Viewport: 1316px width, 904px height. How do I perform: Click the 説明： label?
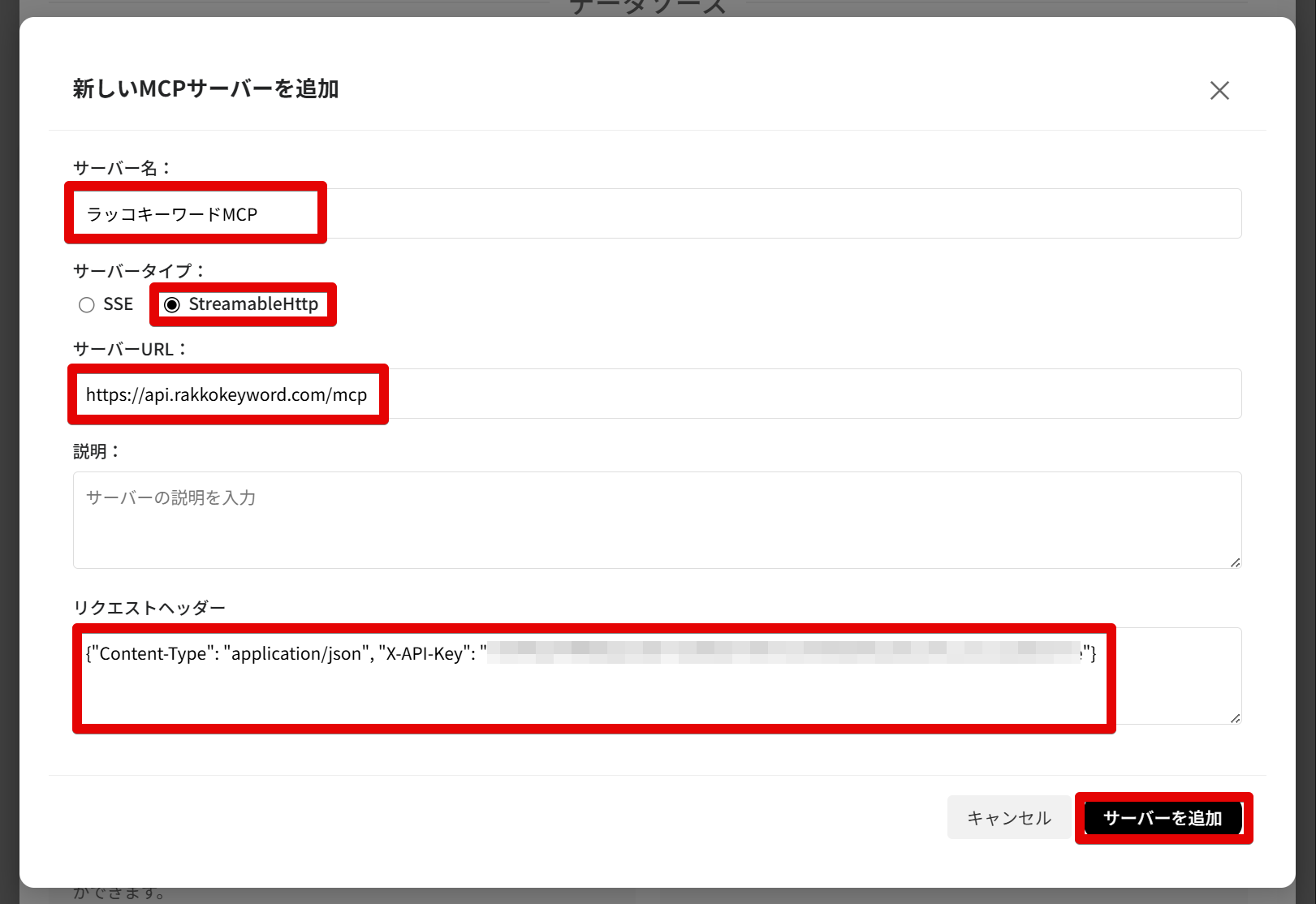point(97,451)
